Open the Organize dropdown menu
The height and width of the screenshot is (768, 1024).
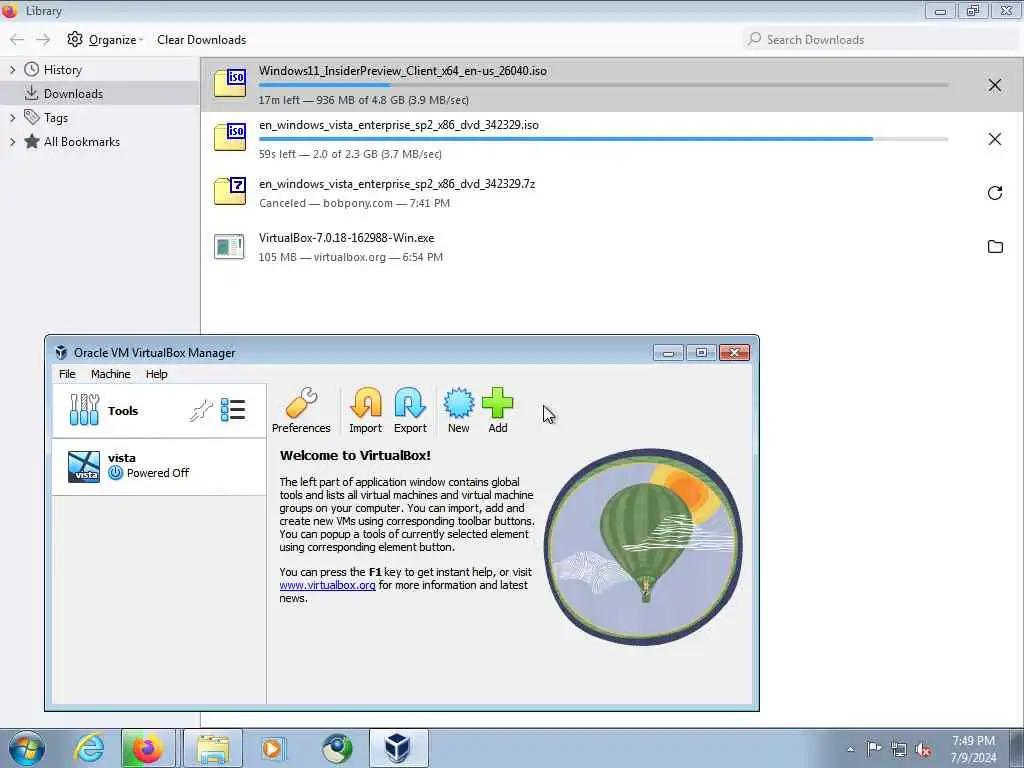(105, 40)
